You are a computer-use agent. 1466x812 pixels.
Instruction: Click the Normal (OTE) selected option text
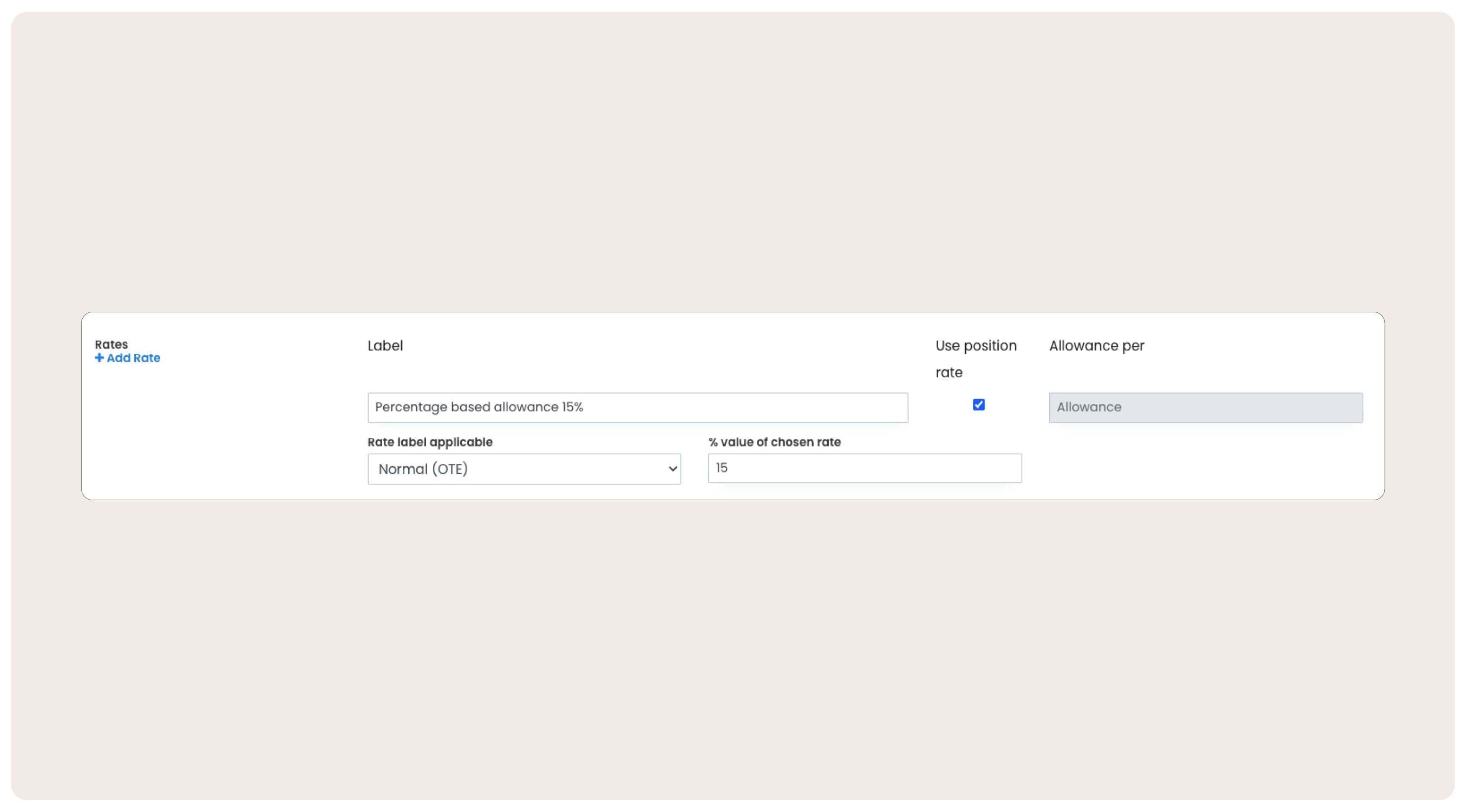pos(423,469)
